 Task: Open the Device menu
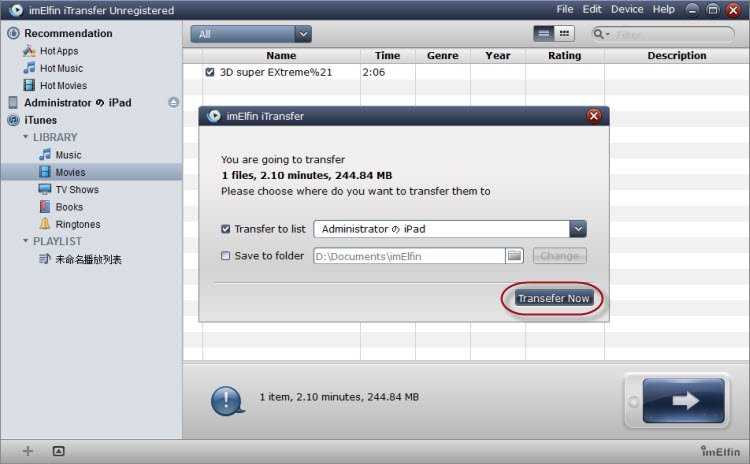coord(627,9)
